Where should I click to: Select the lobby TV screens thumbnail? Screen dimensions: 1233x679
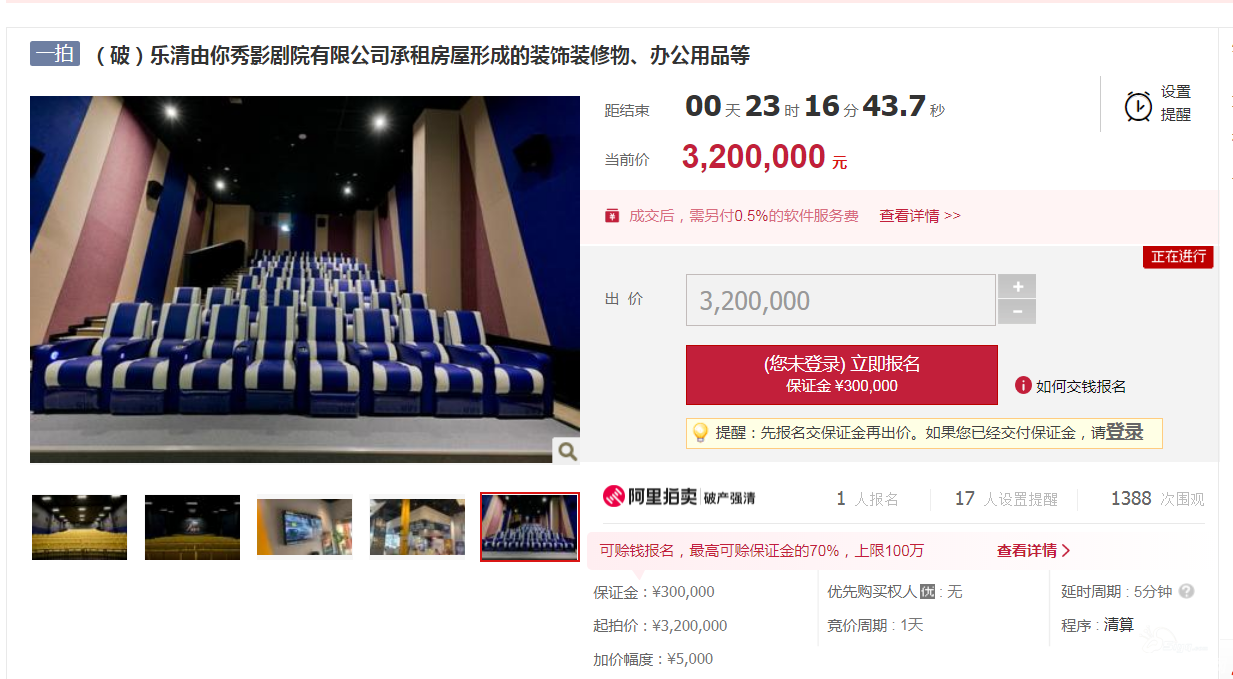[x=305, y=527]
